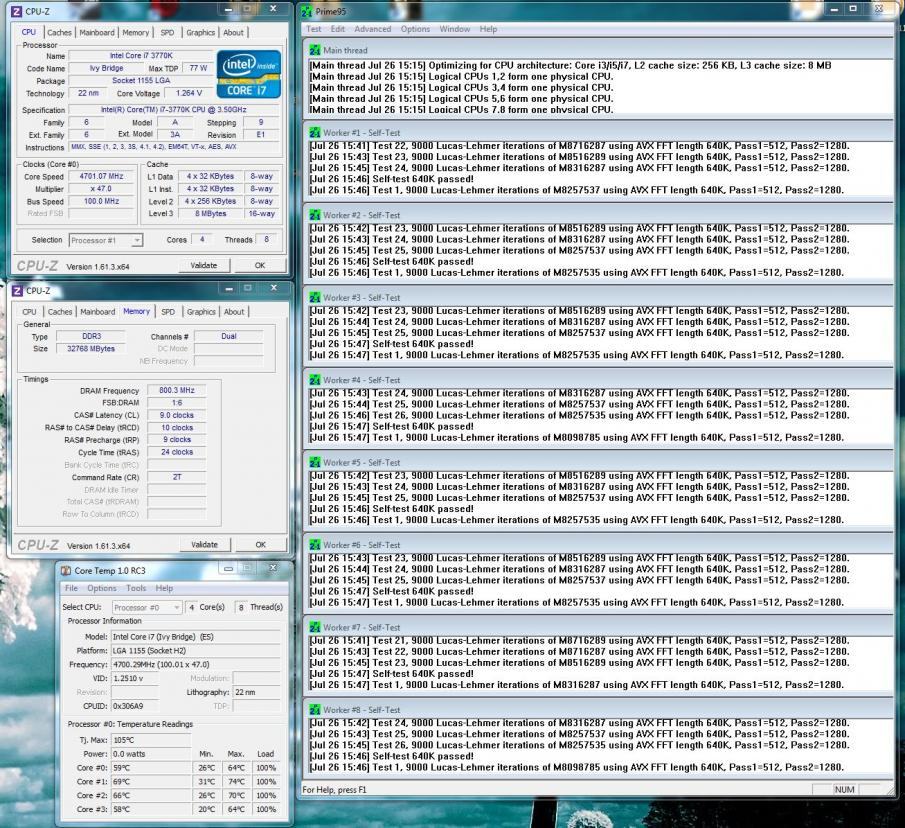Click the Prime95 title bar icon
905x828 pixels.
(x=306, y=10)
